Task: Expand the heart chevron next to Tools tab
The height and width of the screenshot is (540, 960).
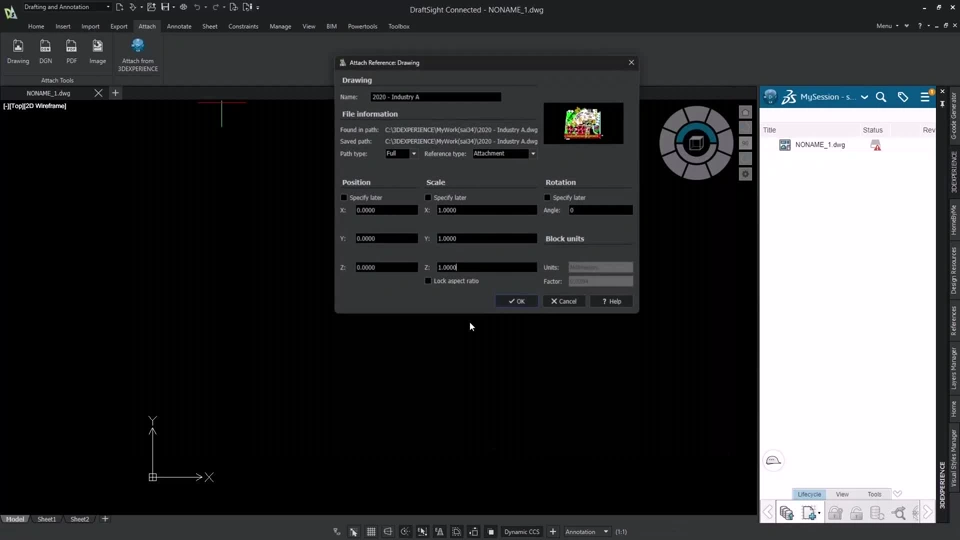Action: [x=898, y=493]
